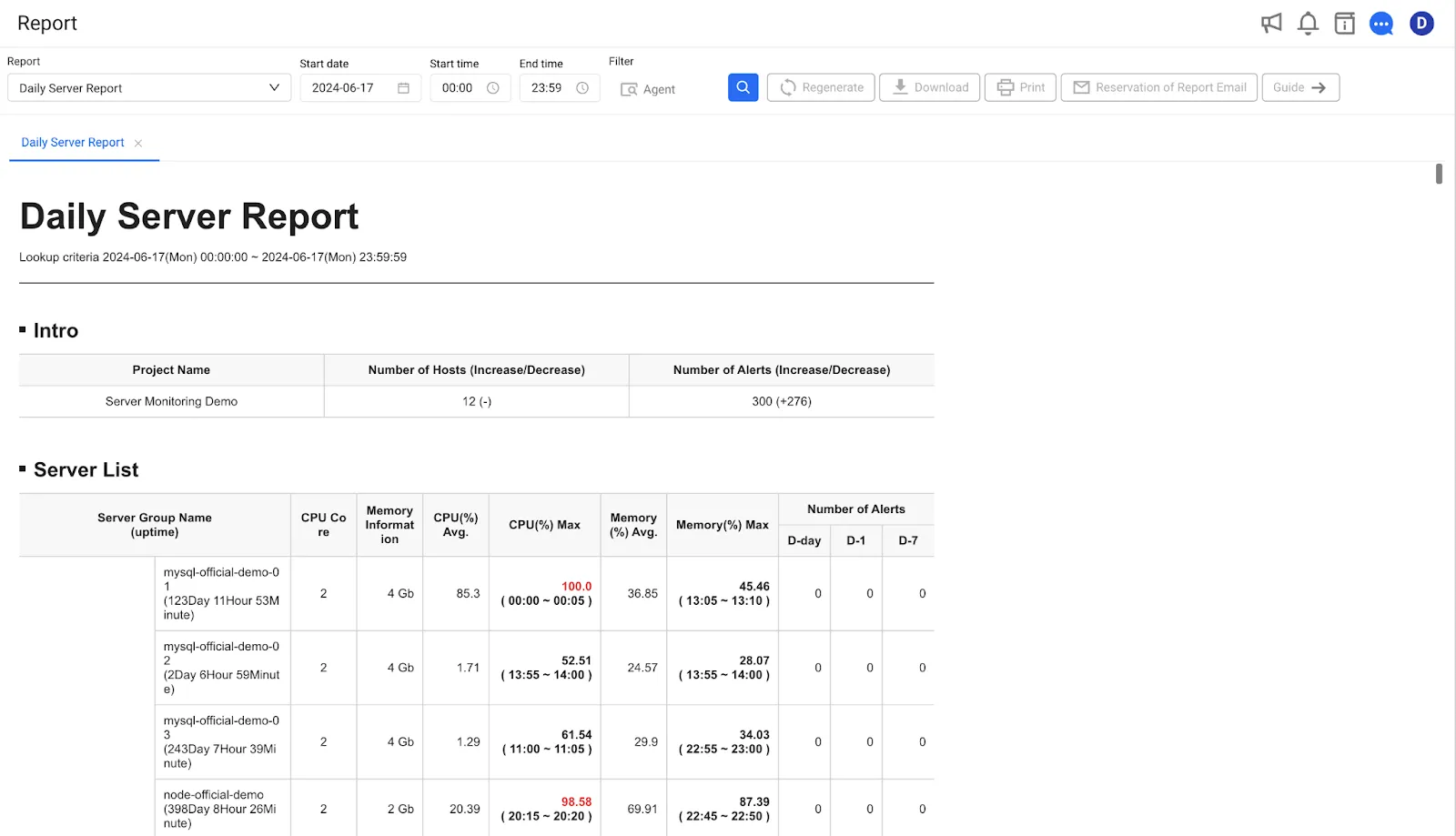This screenshot has height=836, width=1456.
Task: Expand the Report type dropdown
Action: tap(149, 87)
